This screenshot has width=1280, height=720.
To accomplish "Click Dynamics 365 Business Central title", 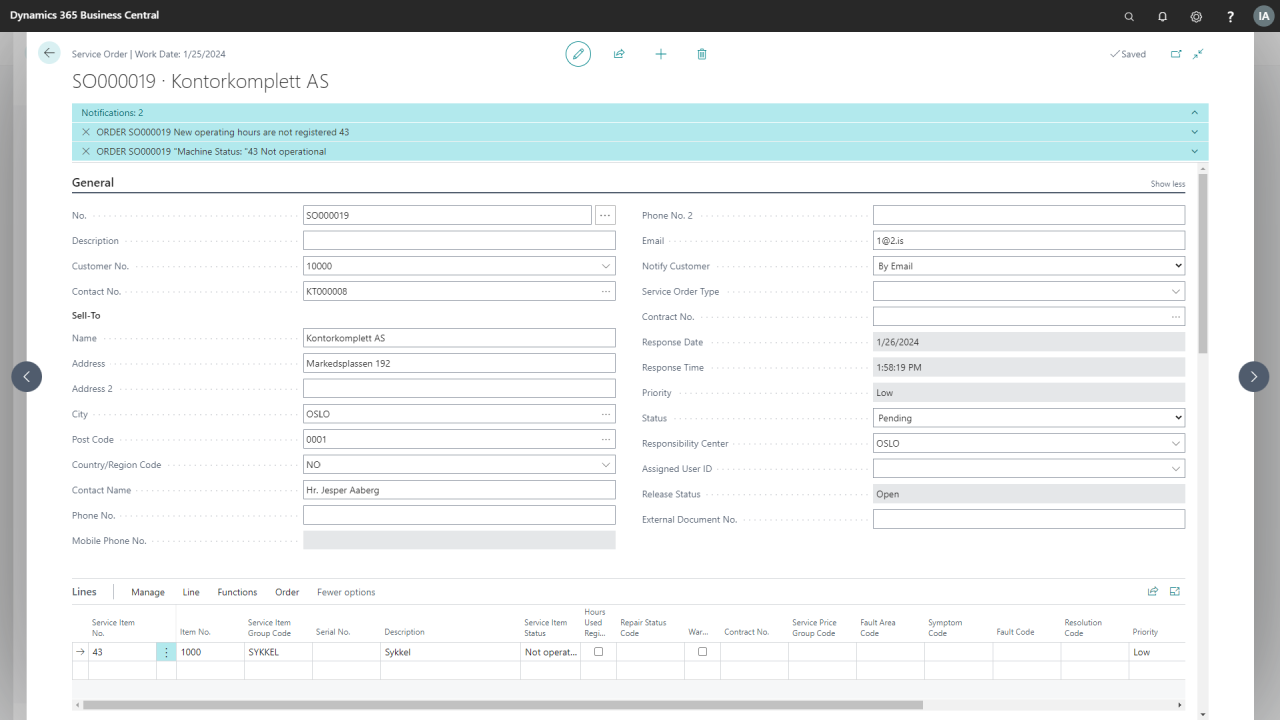I will coord(84,15).
